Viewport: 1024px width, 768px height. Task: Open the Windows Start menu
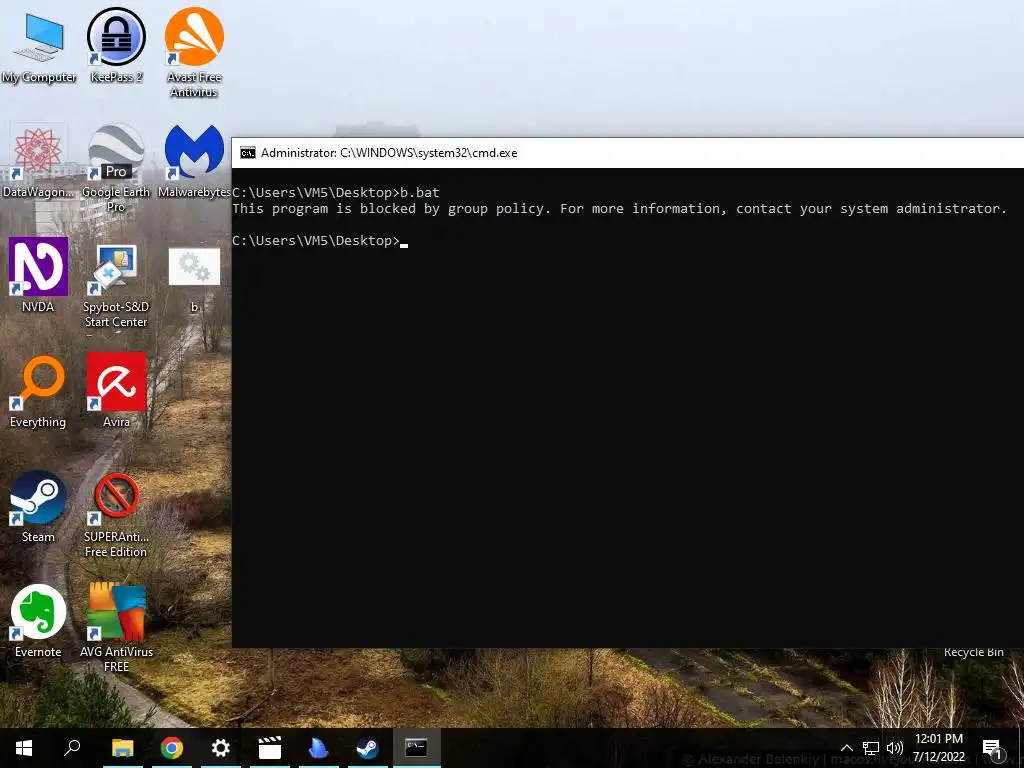coord(24,748)
